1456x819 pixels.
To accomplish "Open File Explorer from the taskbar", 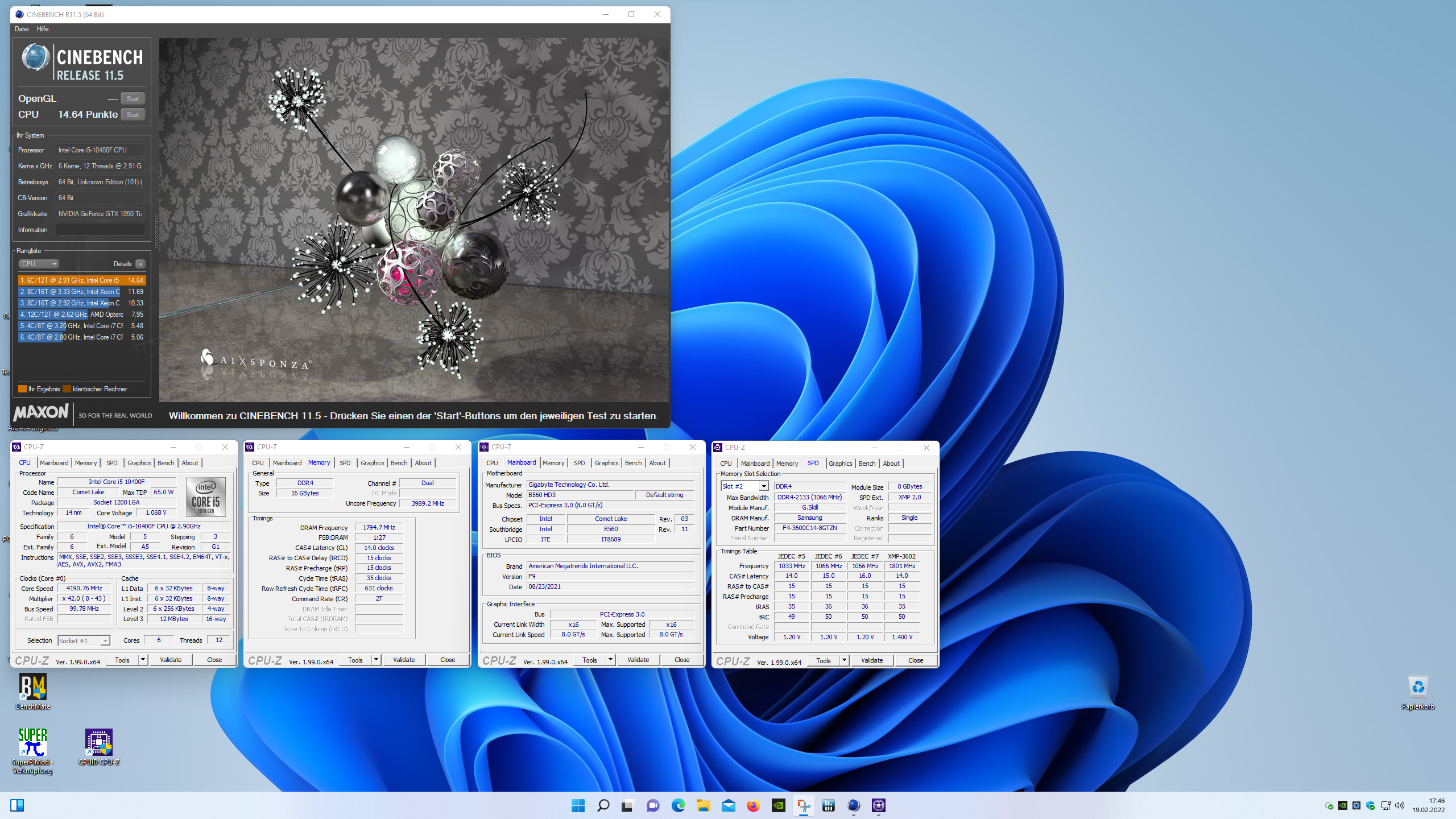I will (703, 805).
